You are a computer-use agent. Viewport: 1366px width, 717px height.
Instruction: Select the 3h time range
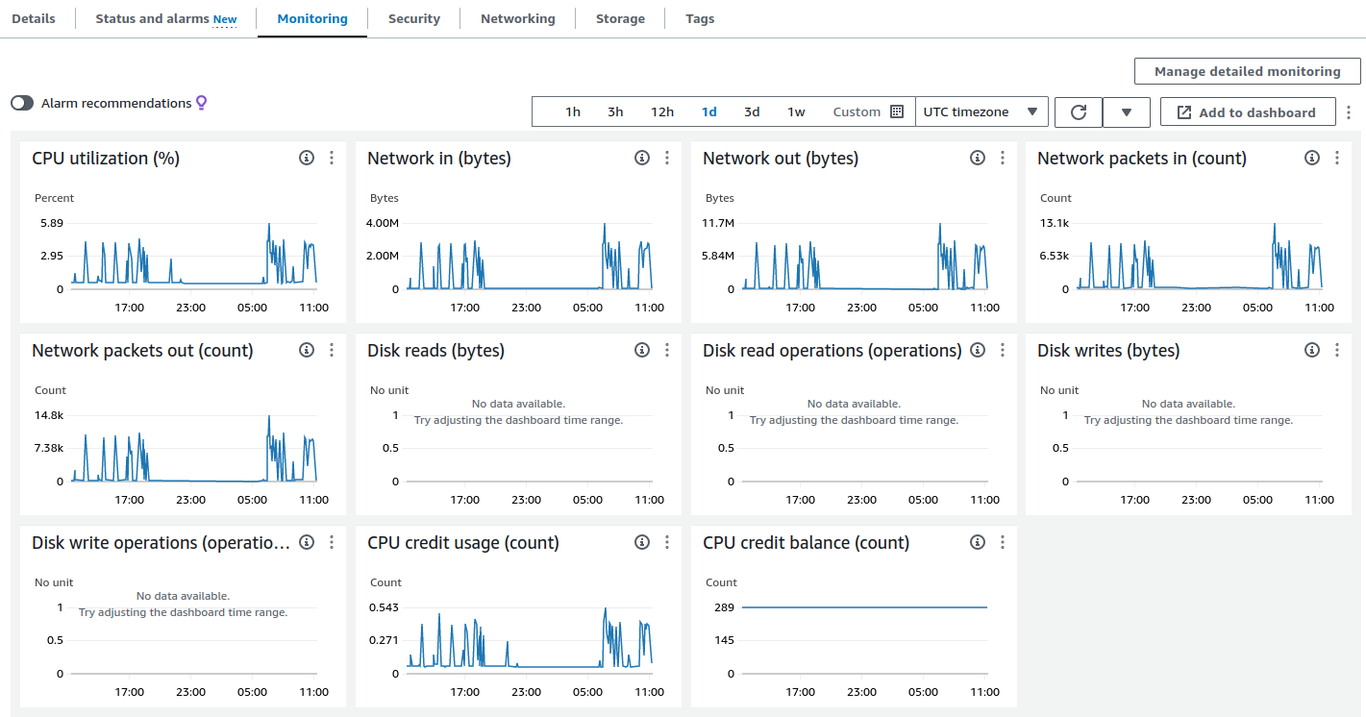[x=615, y=112]
